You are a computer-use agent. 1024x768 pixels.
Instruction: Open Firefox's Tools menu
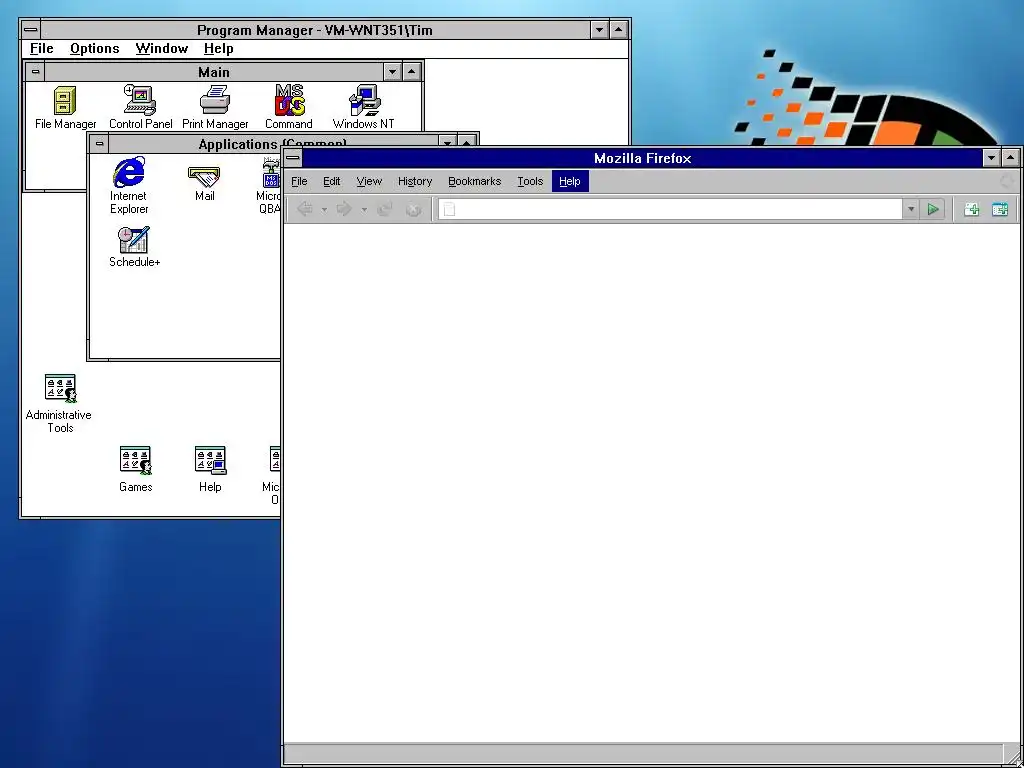click(x=530, y=182)
